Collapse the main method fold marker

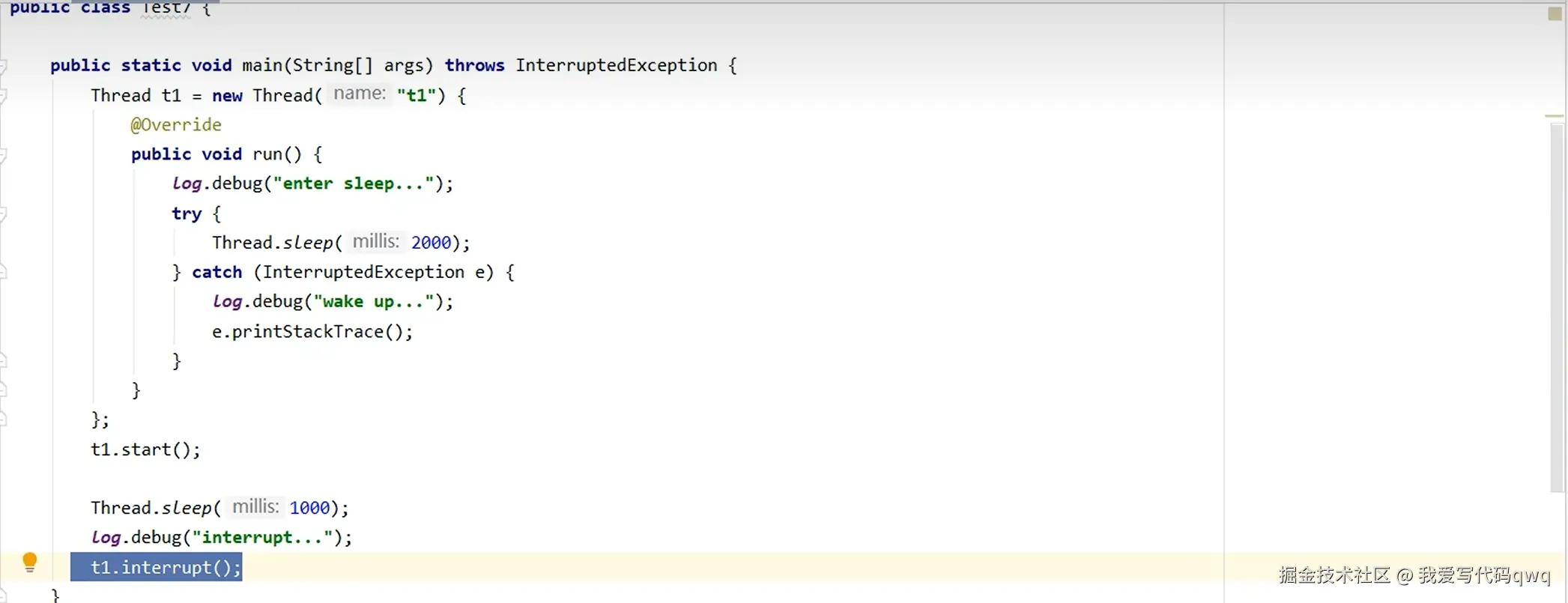[3, 66]
